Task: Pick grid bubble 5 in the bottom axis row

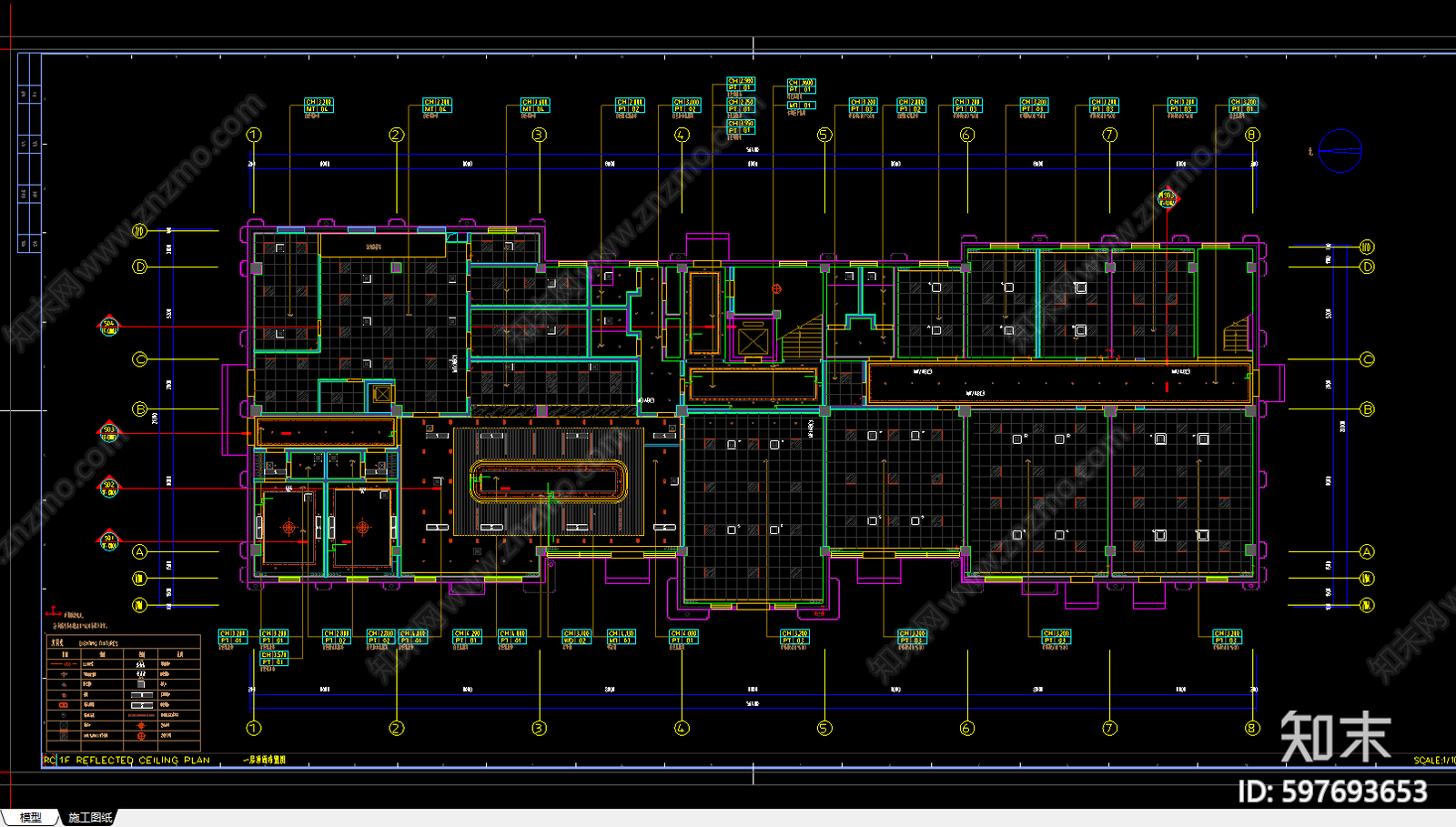Action: [824, 728]
